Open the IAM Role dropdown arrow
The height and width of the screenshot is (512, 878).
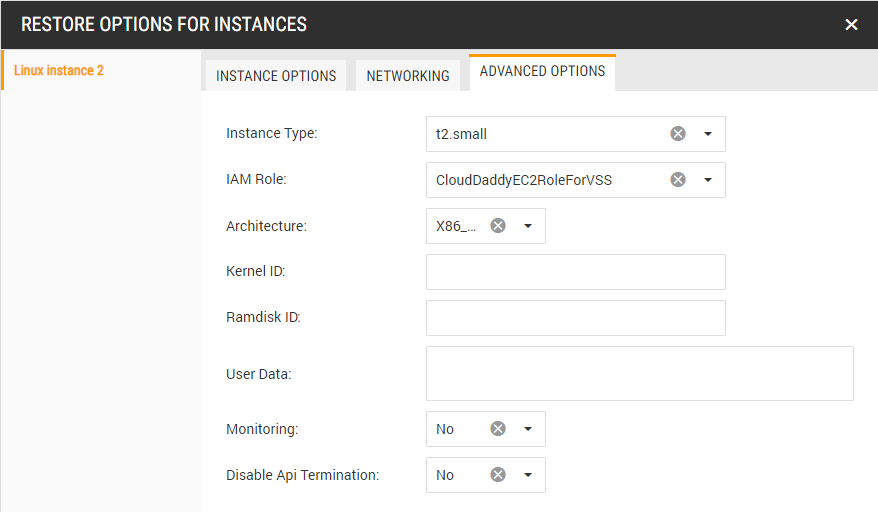(708, 180)
